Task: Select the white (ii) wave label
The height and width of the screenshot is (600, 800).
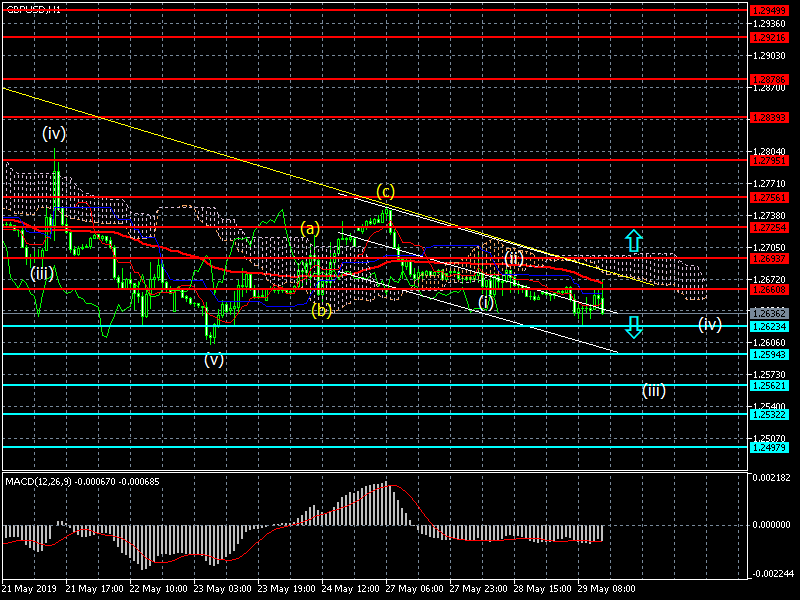Action: (514, 258)
